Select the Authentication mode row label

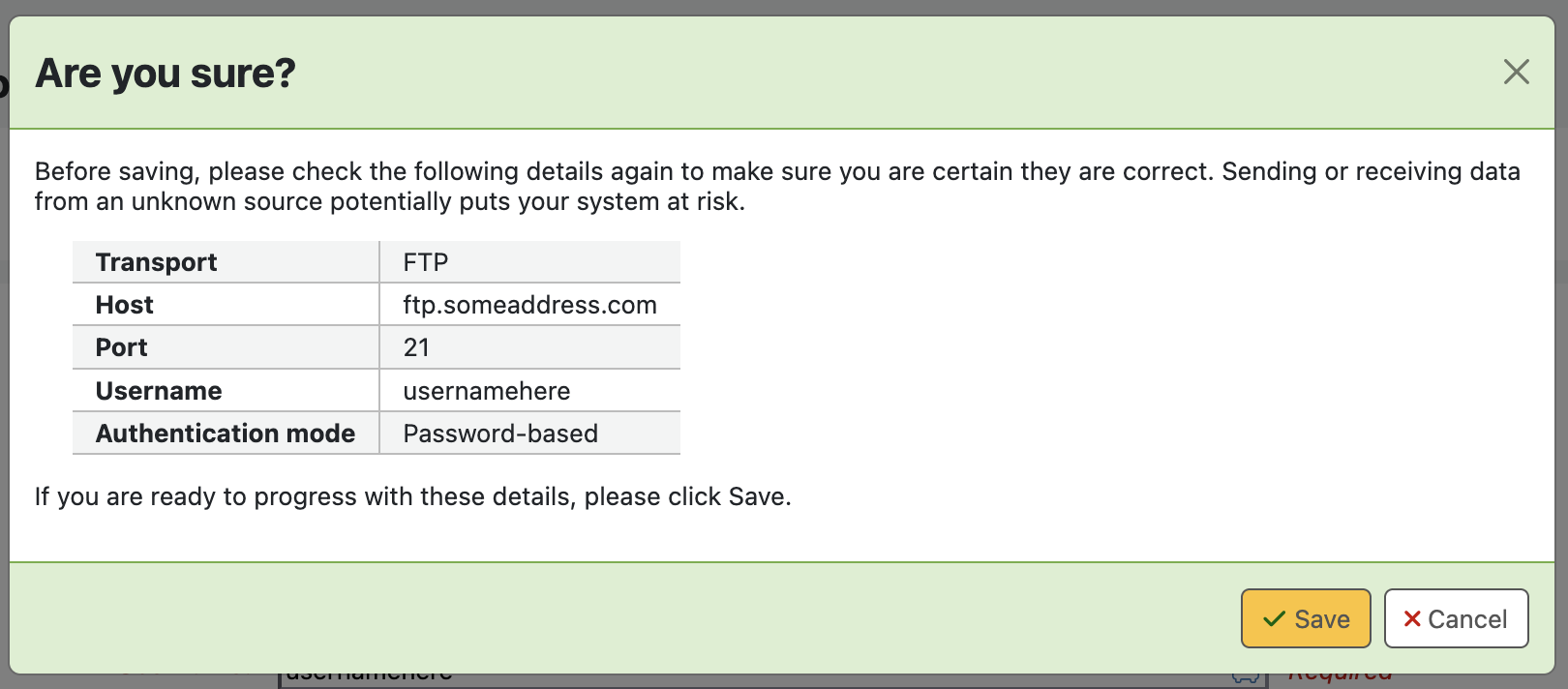(226, 434)
